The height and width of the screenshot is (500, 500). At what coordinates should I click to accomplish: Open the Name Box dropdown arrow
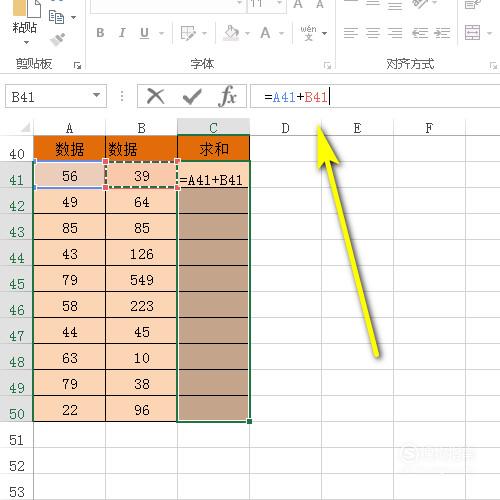(96, 95)
